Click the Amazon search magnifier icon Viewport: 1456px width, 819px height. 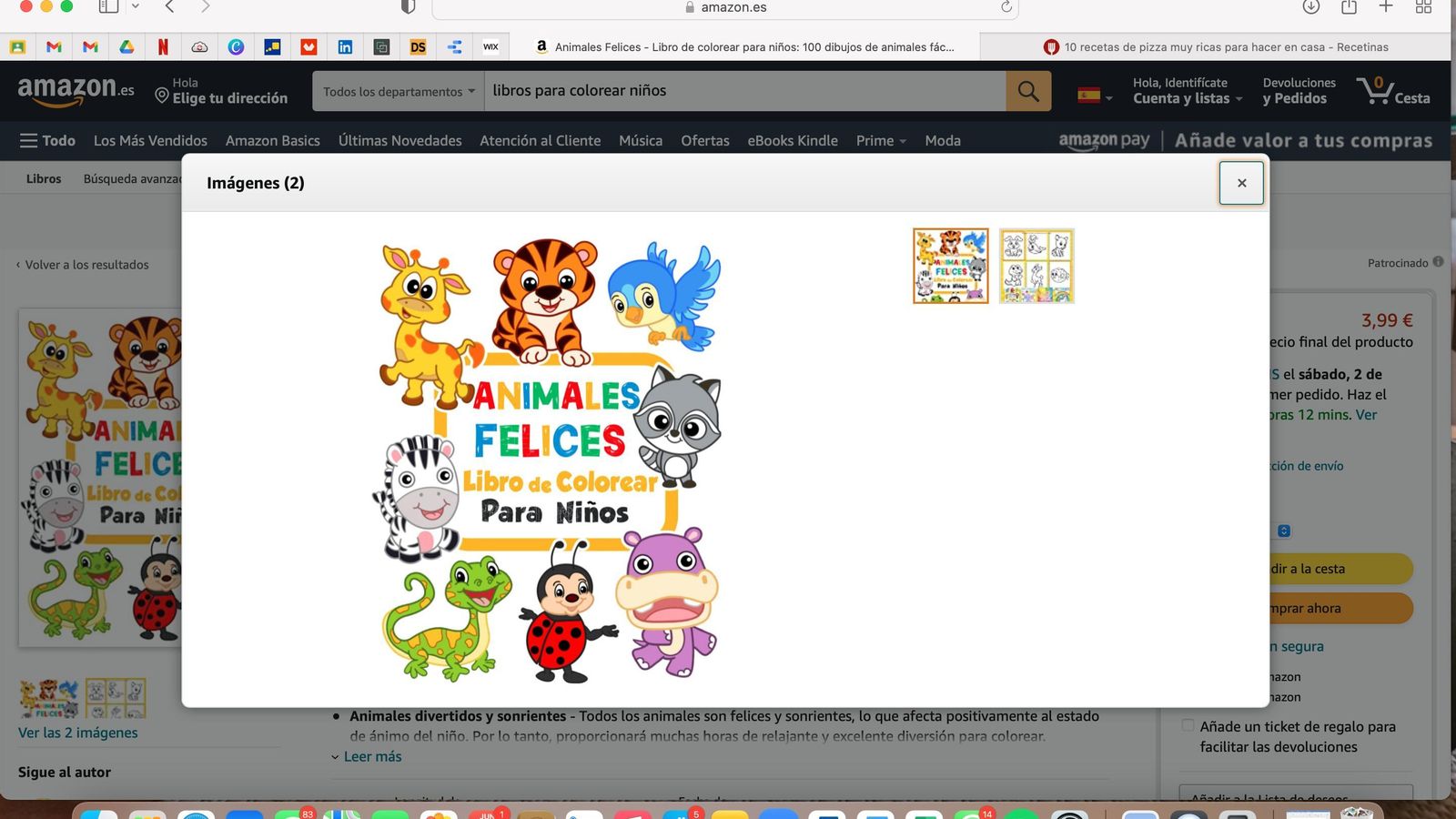tap(1028, 91)
